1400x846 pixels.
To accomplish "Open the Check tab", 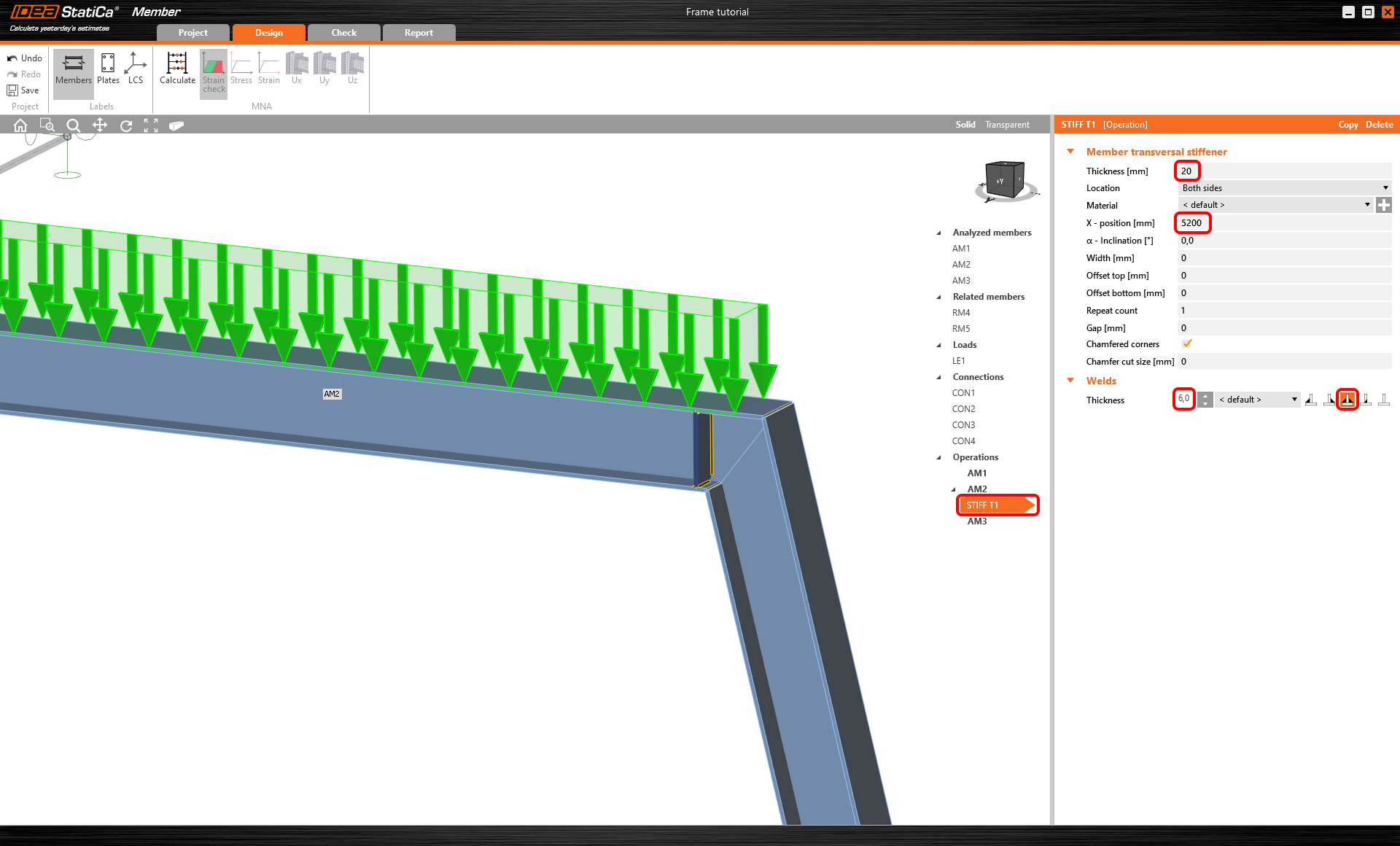I will pyautogui.click(x=343, y=33).
